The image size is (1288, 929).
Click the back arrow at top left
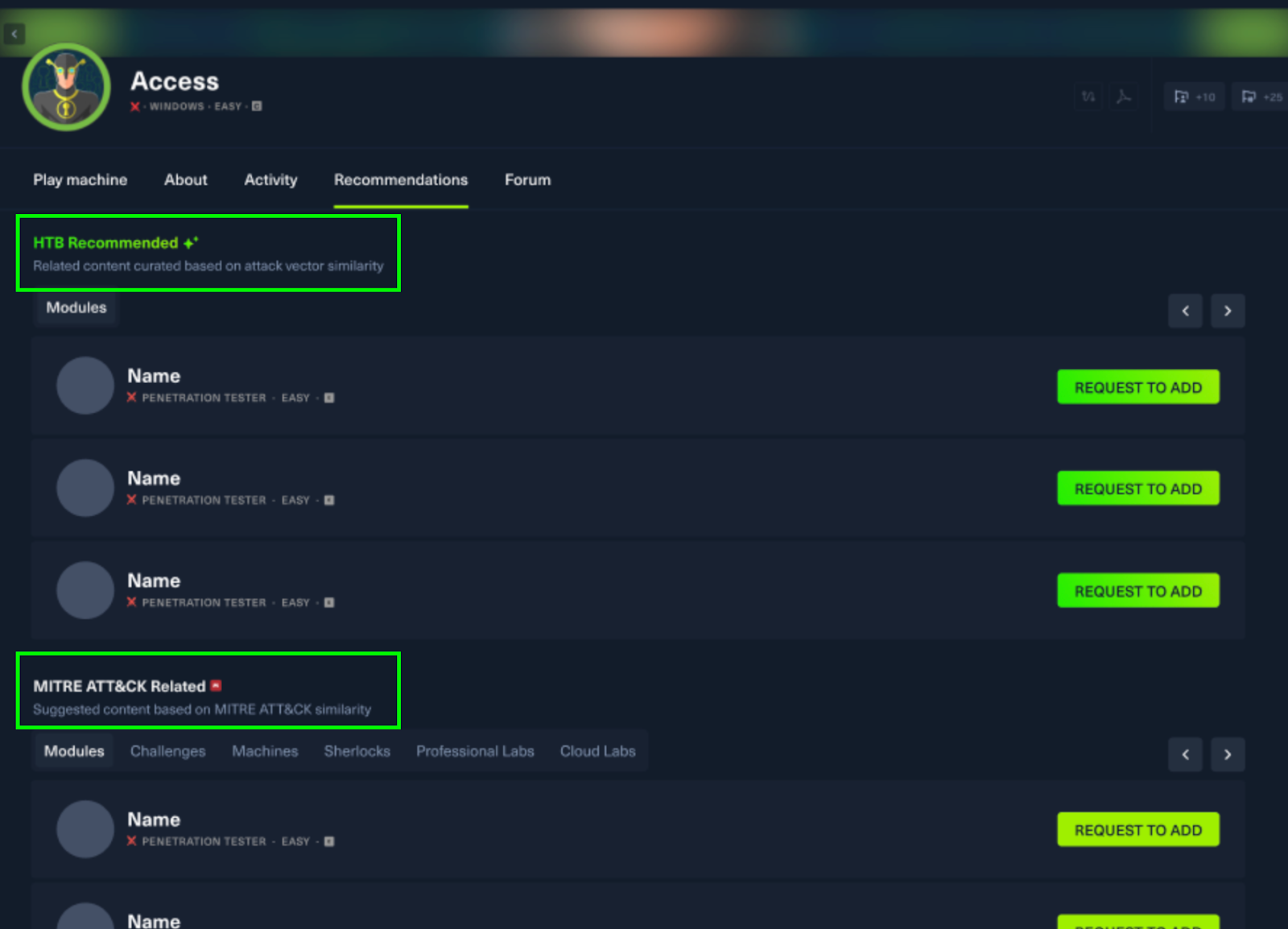click(14, 34)
